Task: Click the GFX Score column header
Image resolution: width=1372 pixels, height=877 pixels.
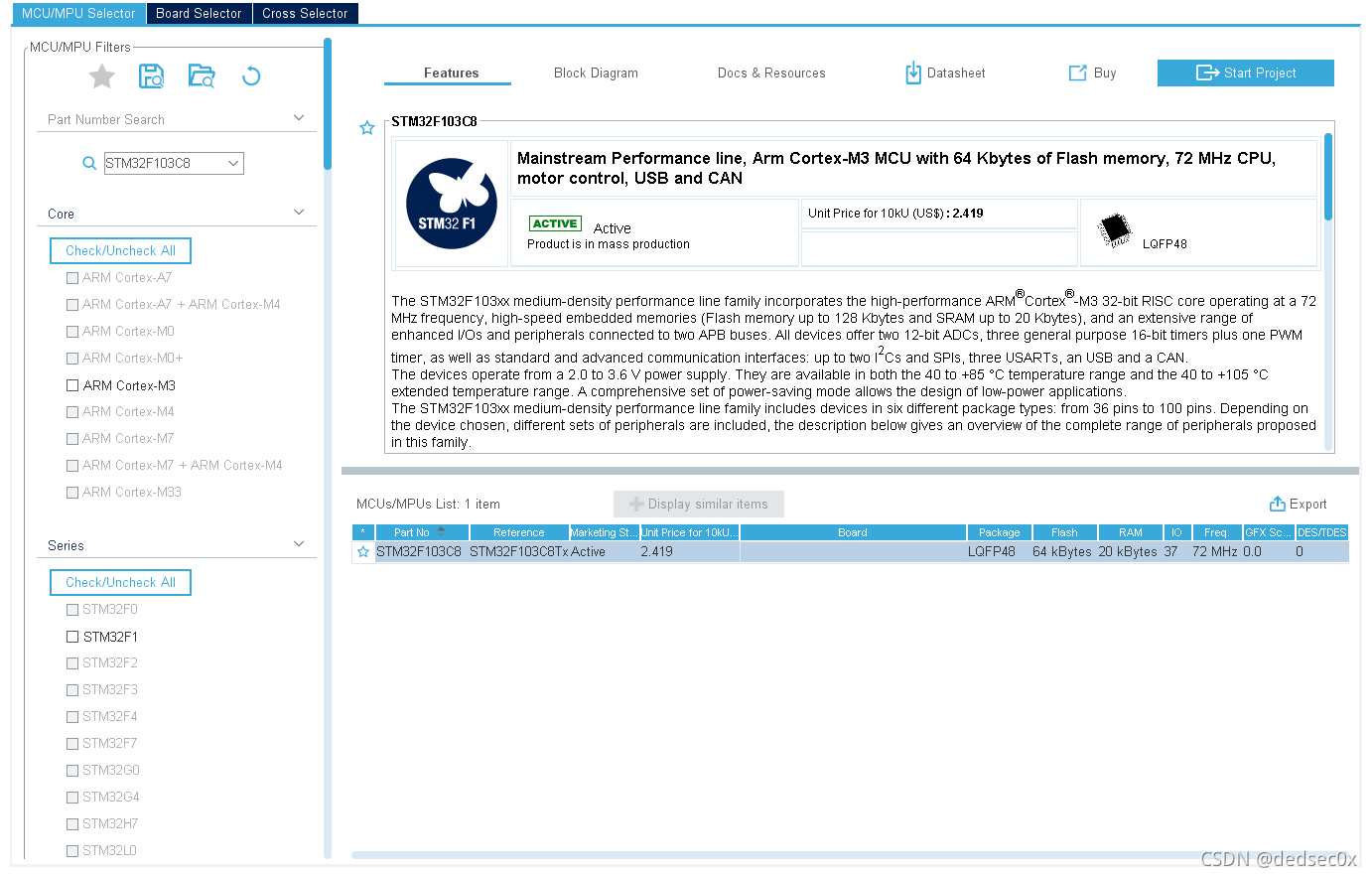Action: (1269, 532)
